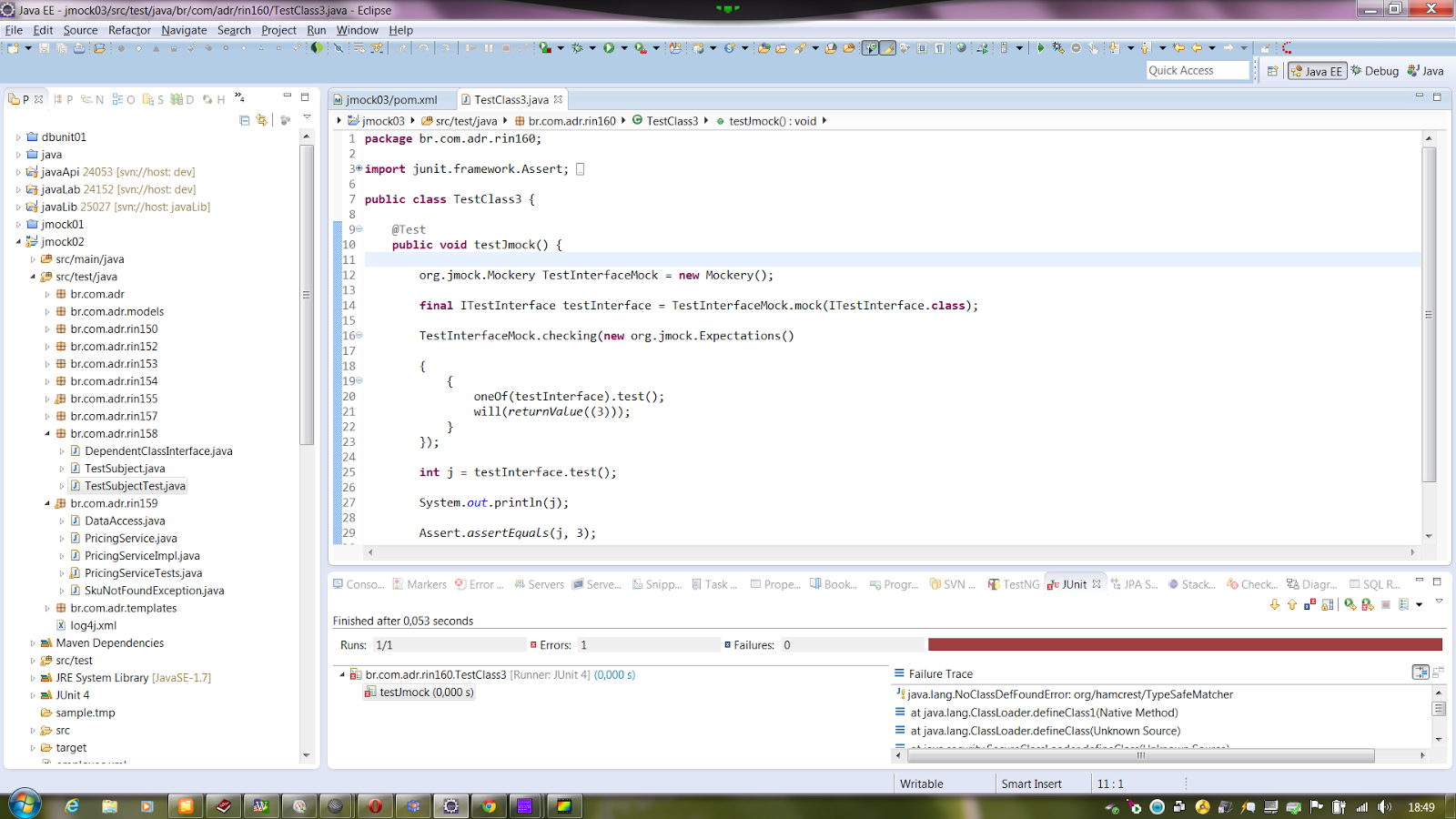Open the Refactor menu
The image size is (1456, 819).
pyautogui.click(x=128, y=30)
